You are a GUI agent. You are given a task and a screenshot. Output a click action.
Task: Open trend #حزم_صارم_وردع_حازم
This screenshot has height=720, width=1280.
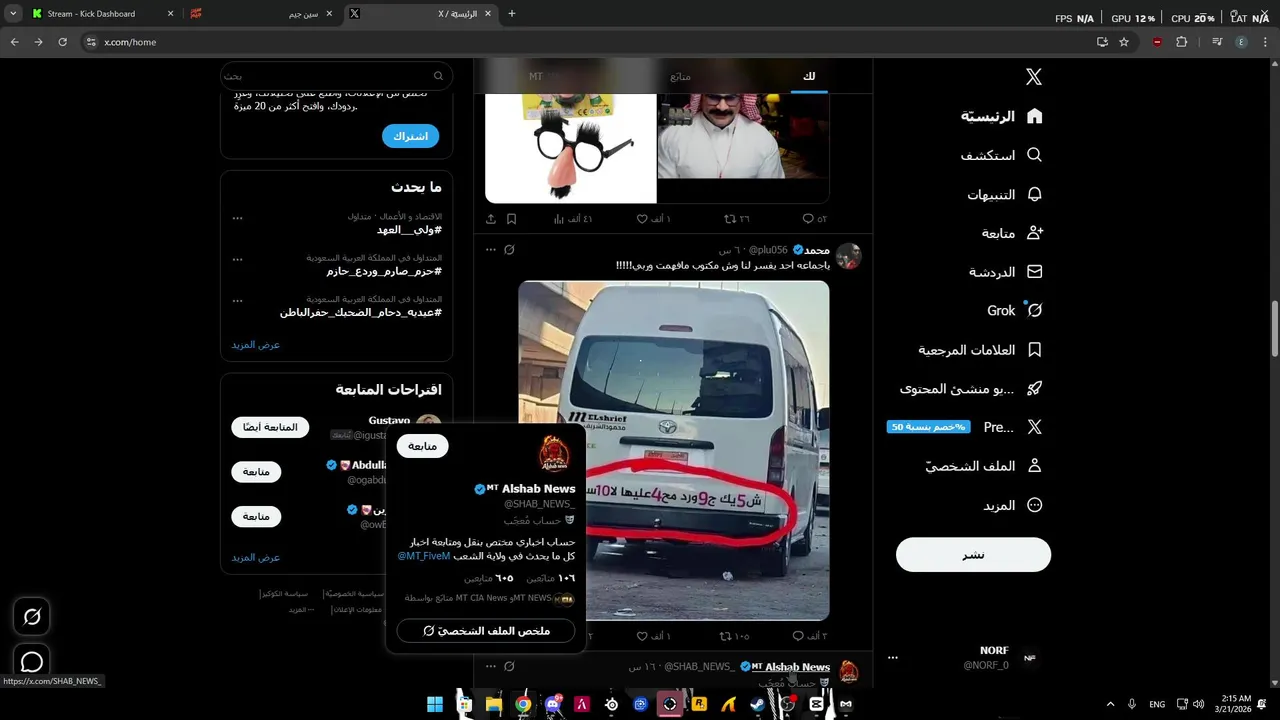384,271
